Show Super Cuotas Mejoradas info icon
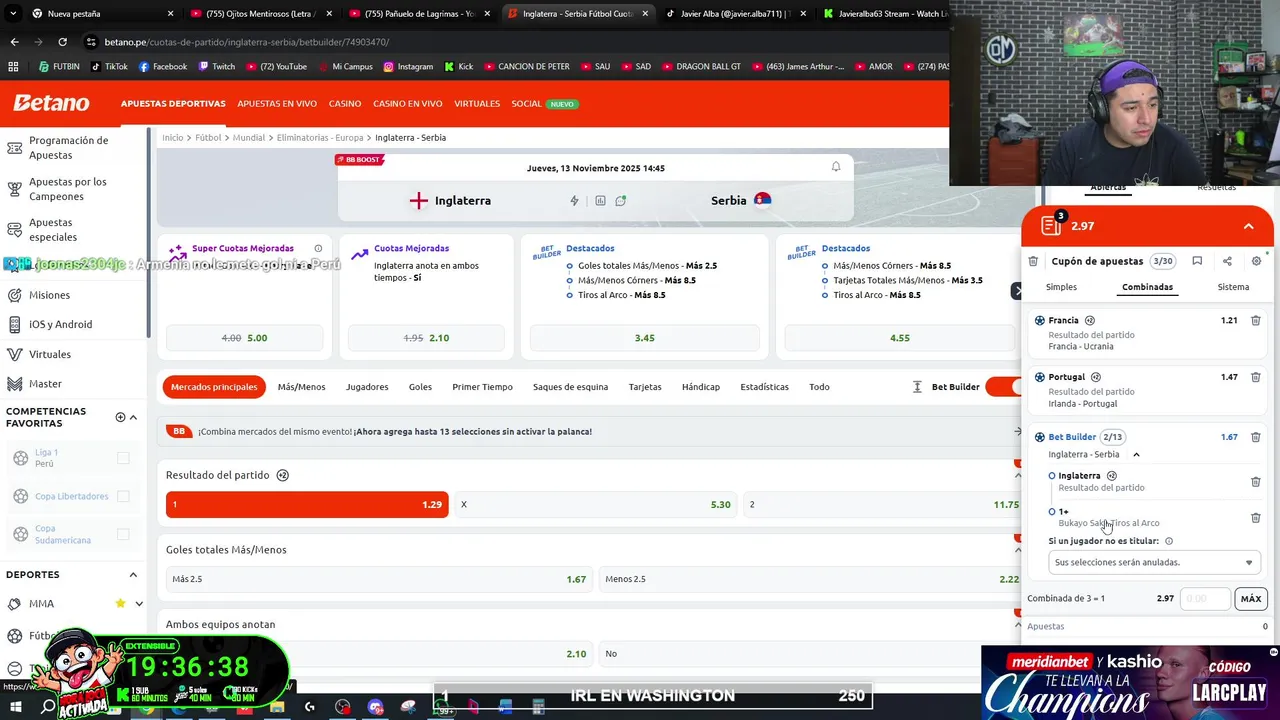 318,248
